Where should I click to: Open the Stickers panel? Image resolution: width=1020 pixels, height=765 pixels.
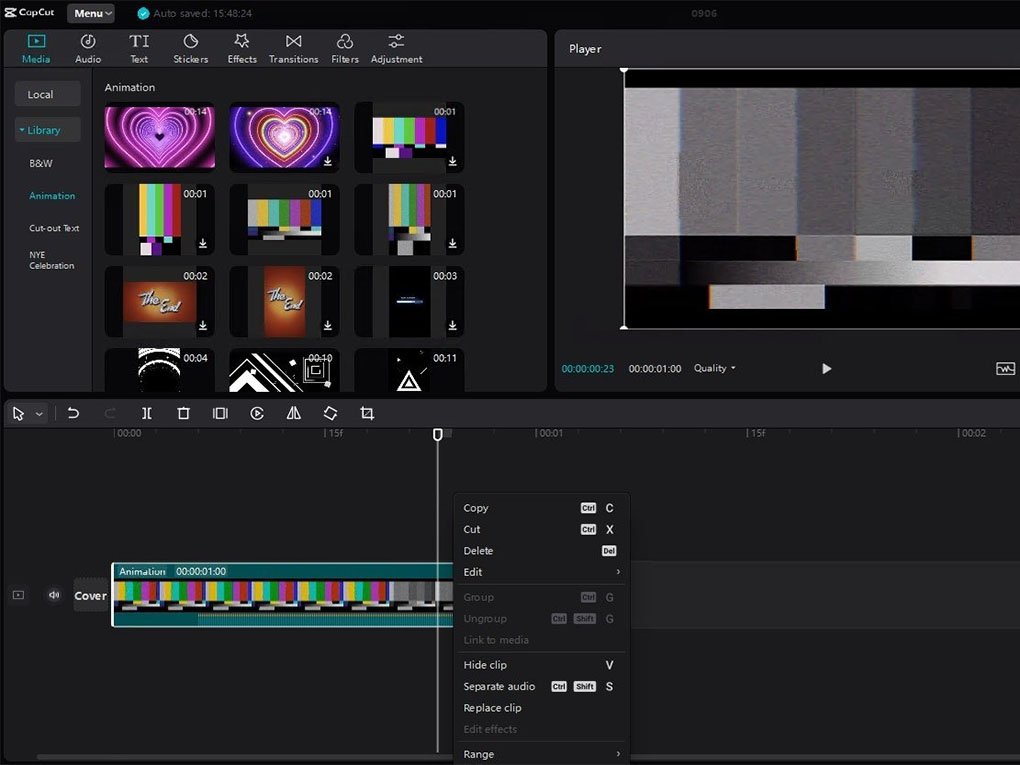(x=190, y=48)
